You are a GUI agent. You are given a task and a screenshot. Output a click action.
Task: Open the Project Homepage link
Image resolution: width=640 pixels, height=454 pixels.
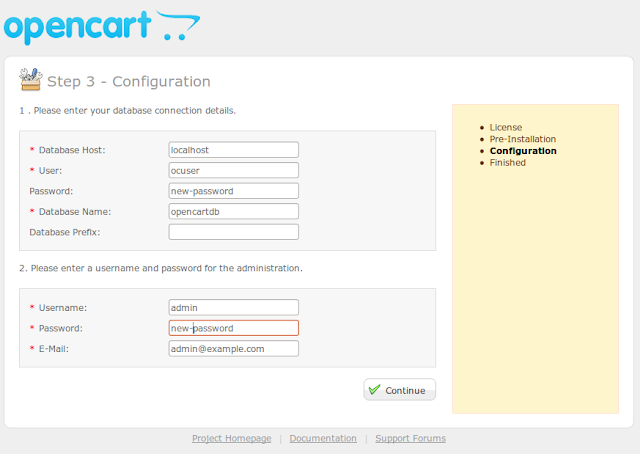(x=231, y=438)
